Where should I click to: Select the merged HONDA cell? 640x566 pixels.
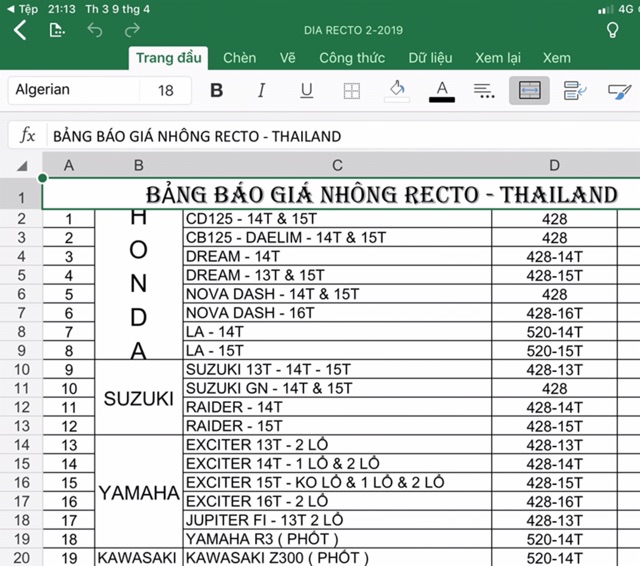[x=139, y=284]
